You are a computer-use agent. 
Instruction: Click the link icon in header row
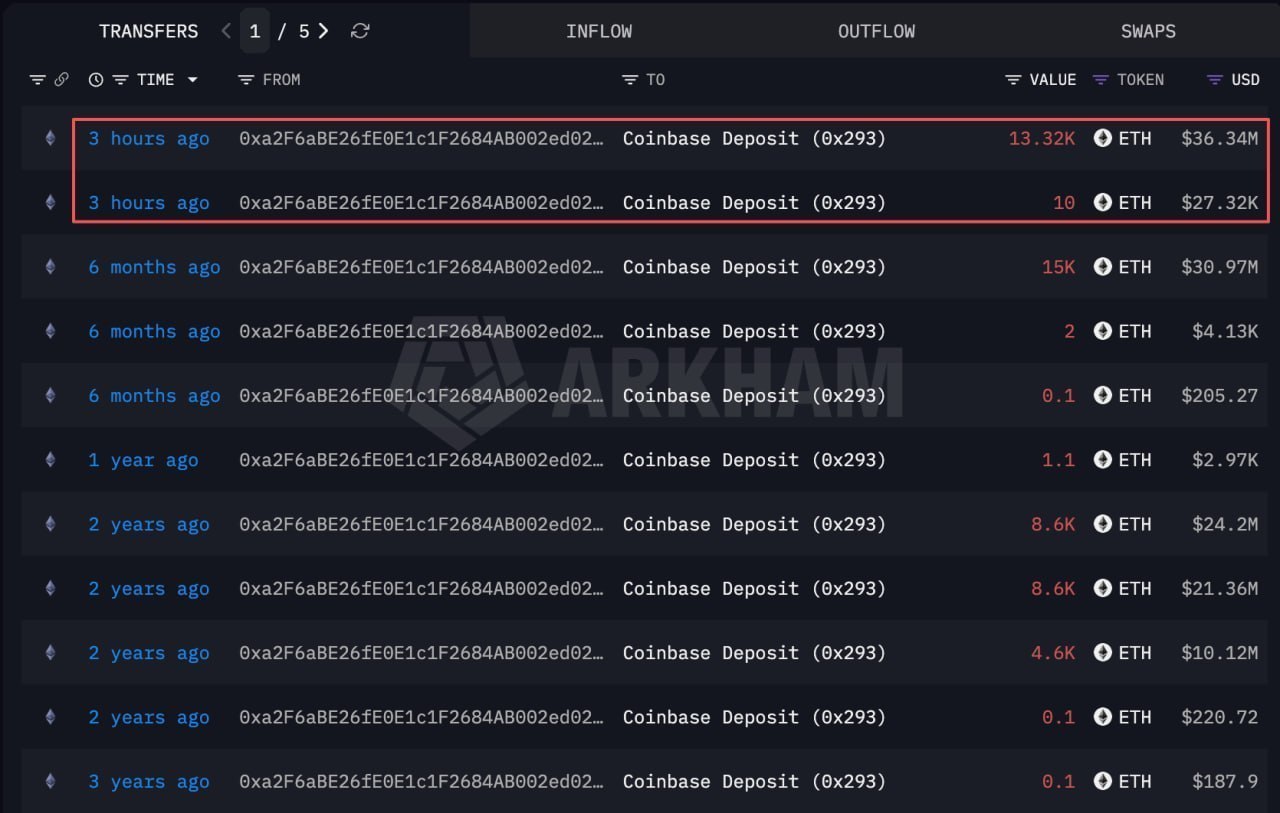(61, 79)
